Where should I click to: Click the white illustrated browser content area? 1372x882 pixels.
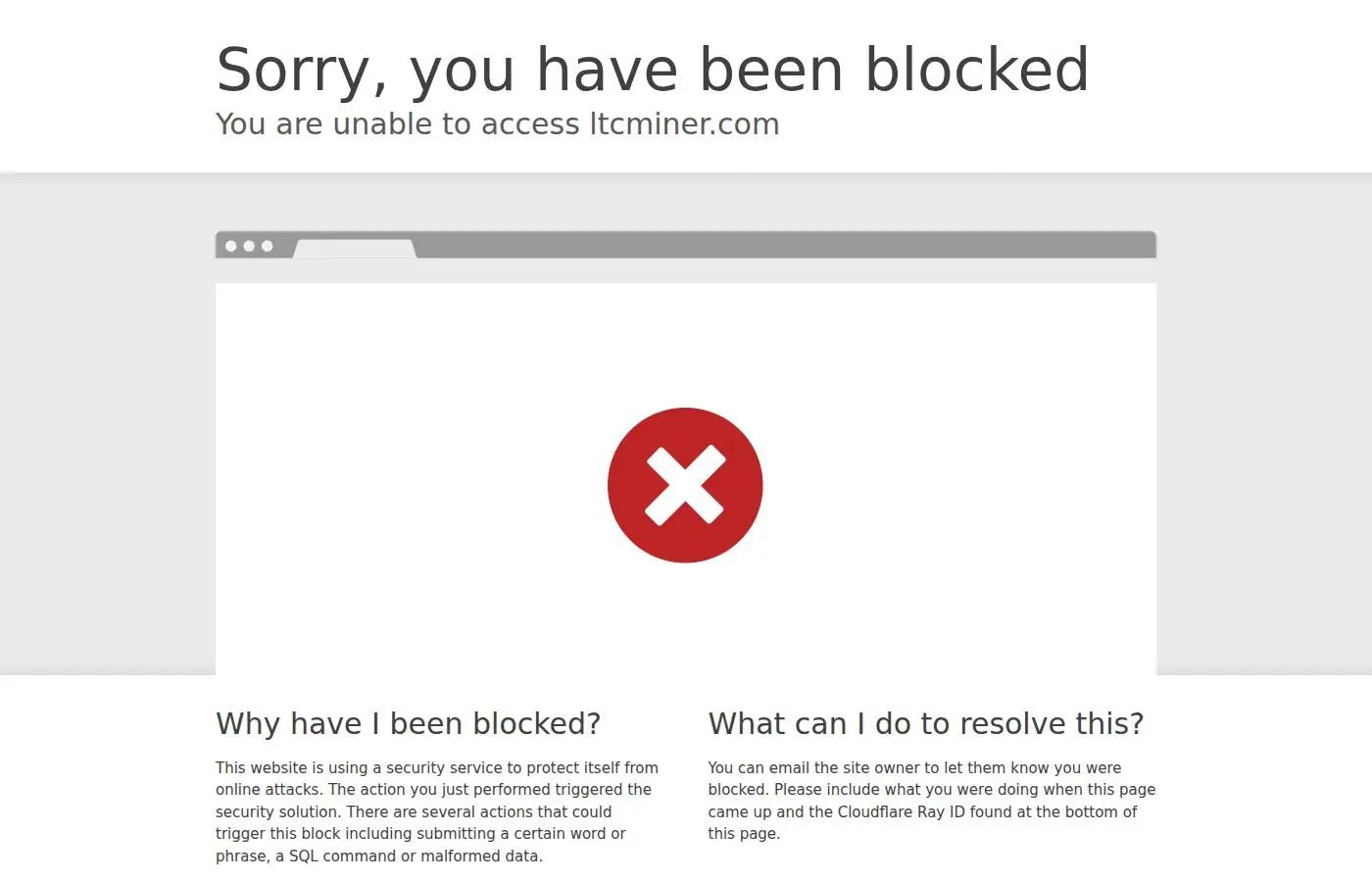click(686, 478)
